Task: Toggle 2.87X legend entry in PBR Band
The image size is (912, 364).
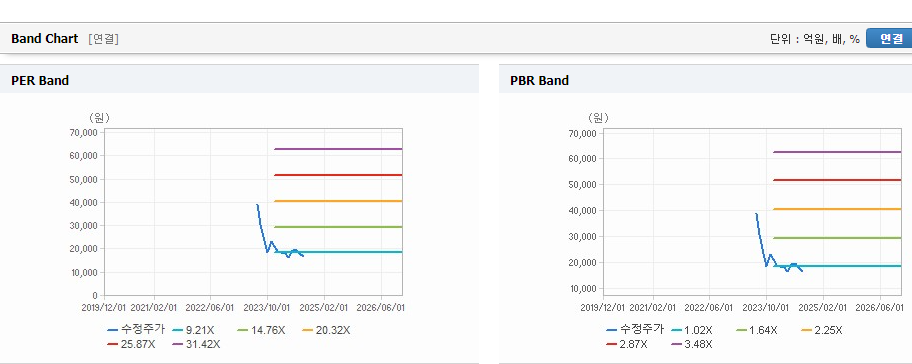Action: click(x=627, y=344)
